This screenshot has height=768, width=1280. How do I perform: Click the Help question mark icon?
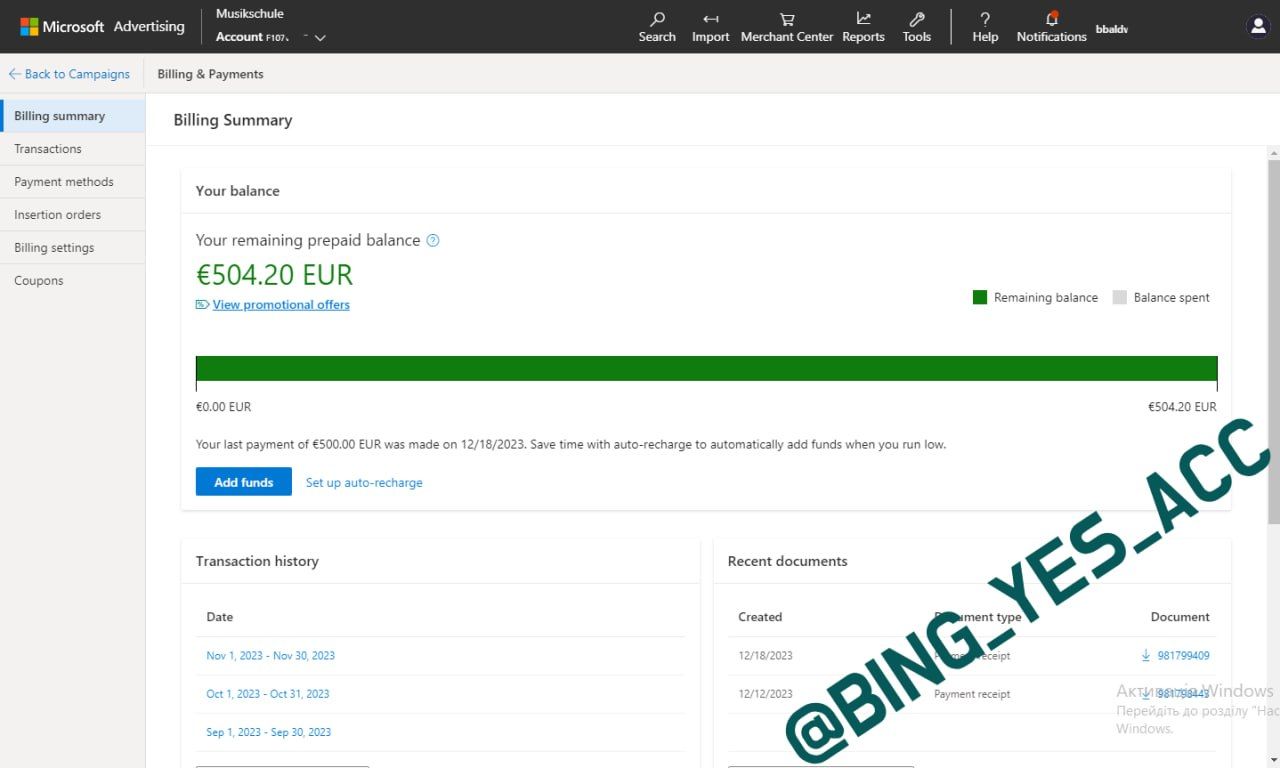pyautogui.click(x=985, y=27)
